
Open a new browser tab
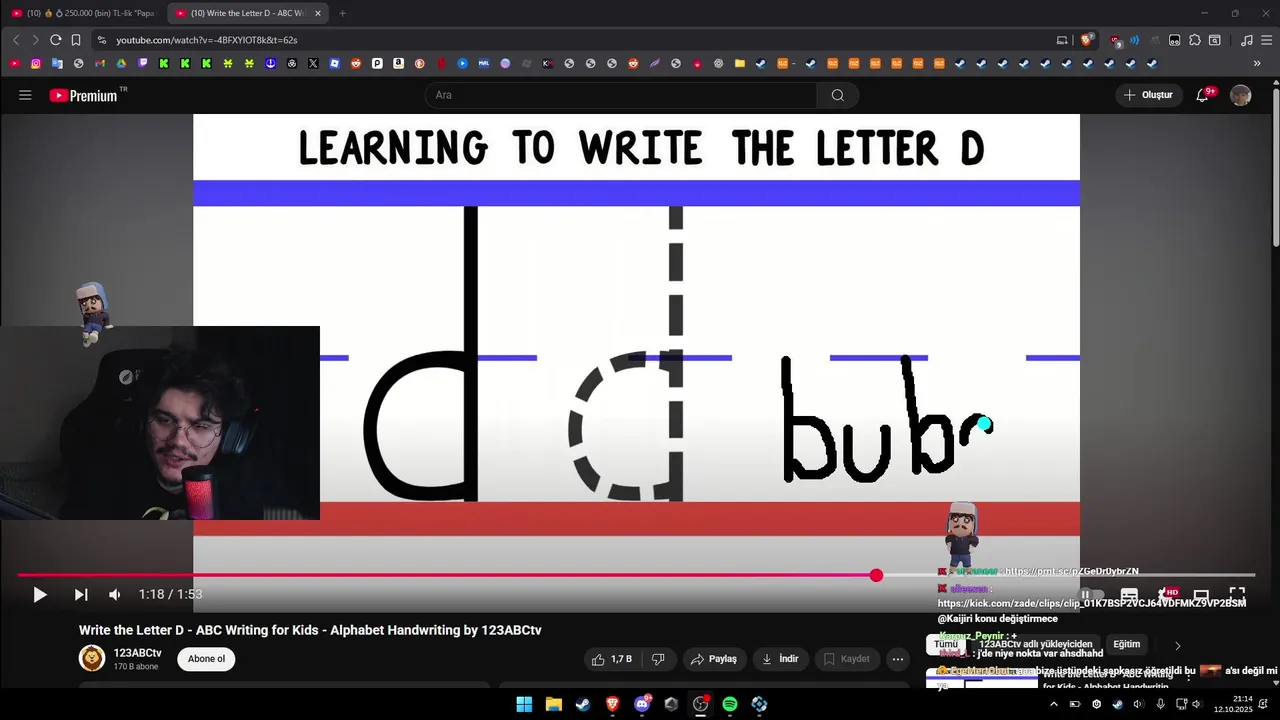tap(342, 13)
